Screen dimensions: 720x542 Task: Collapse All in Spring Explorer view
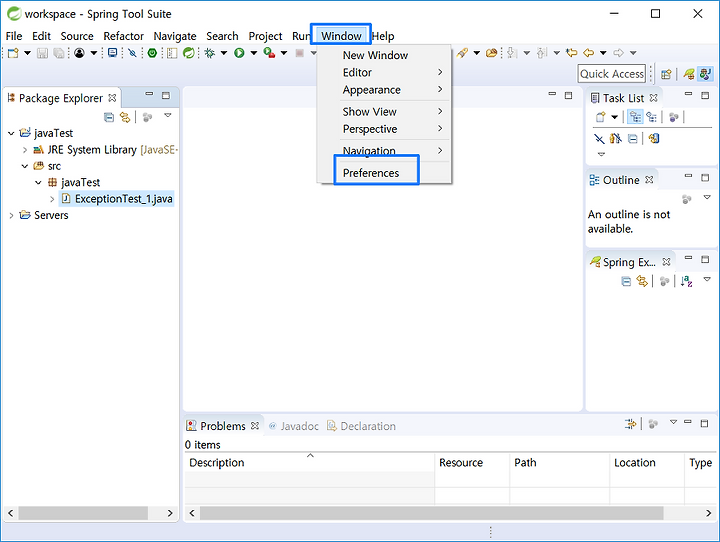click(x=626, y=281)
